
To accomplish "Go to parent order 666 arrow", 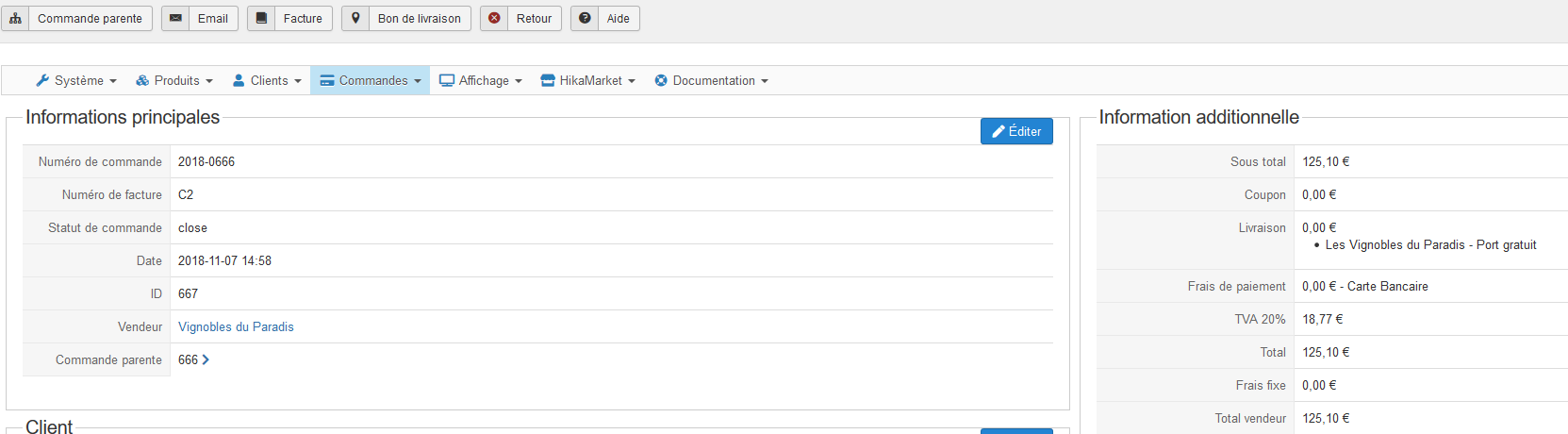I will tap(206, 359).
